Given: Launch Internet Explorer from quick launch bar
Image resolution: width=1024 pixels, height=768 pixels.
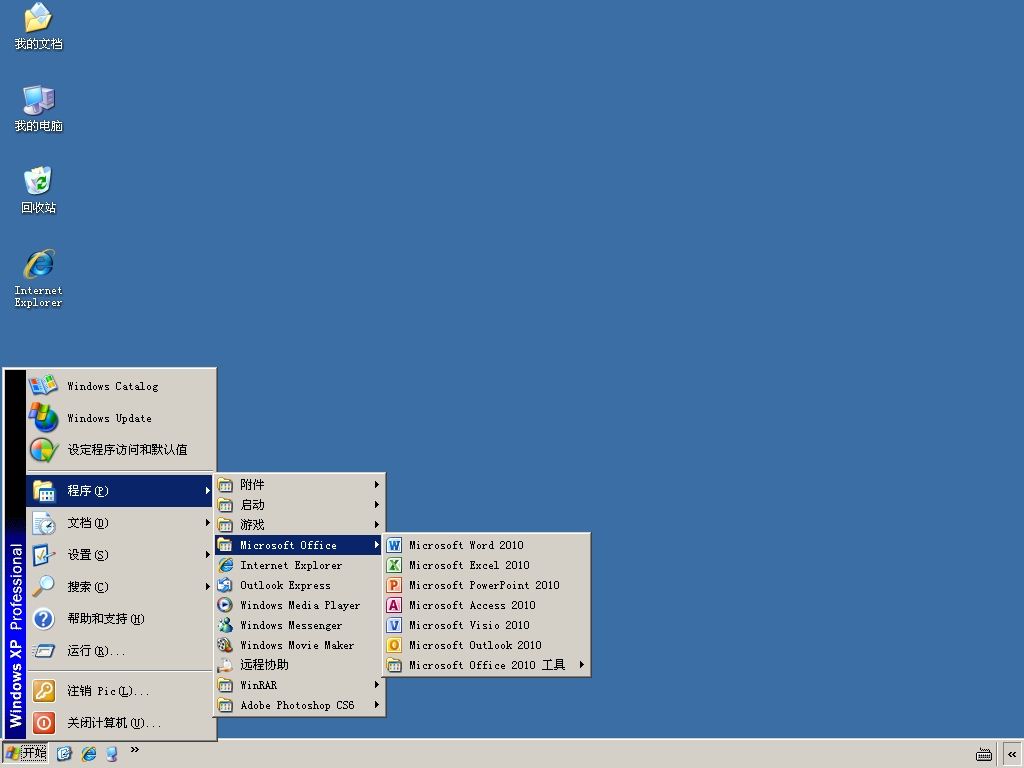Looking at the screenshot, I should [x=88, y=754].
